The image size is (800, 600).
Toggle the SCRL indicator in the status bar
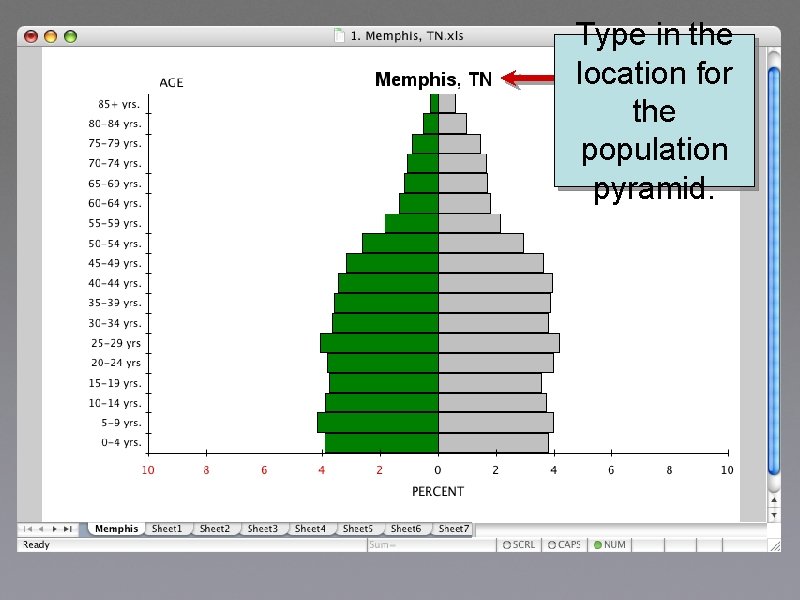[x=519, y=544]
